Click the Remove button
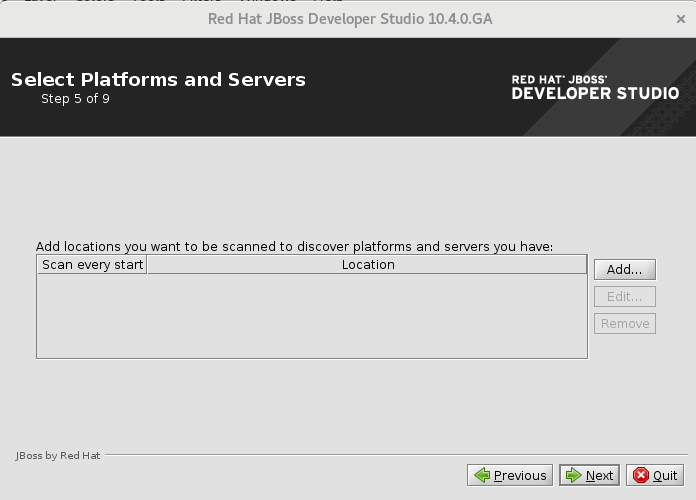 coord(625,324)
